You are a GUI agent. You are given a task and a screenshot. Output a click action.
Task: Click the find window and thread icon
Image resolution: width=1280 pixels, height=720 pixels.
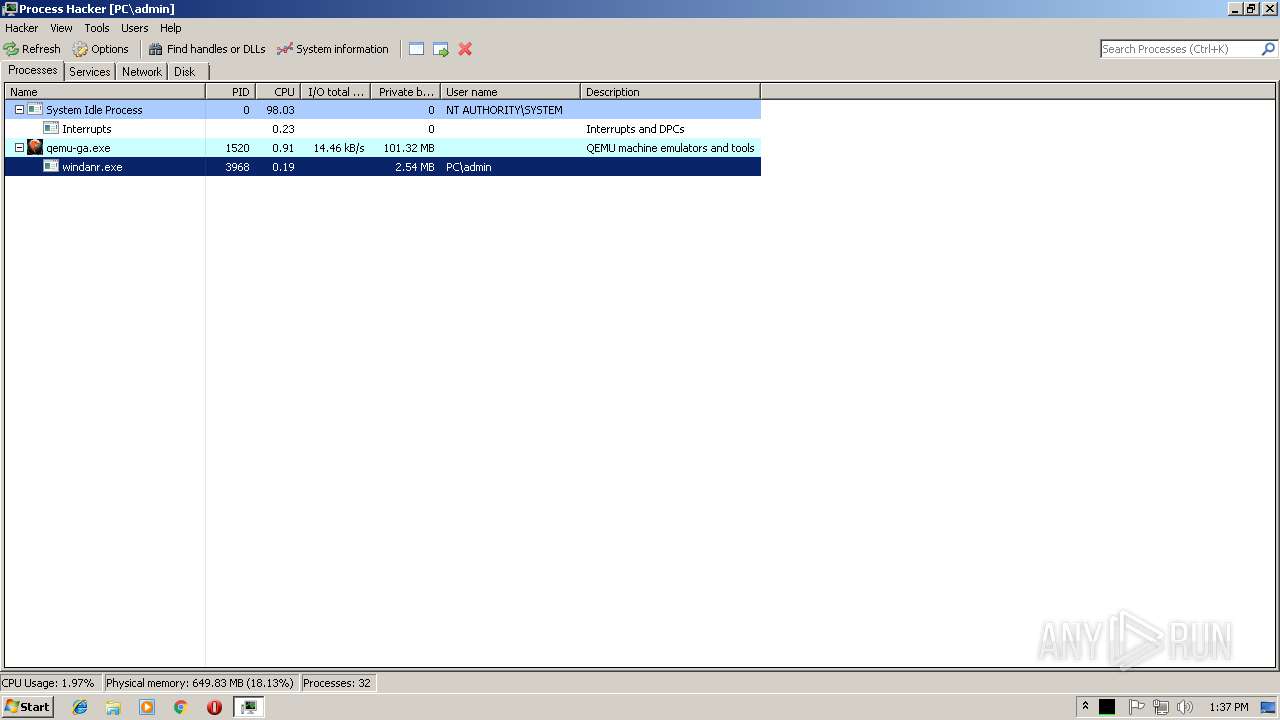(x=441, y=49)
